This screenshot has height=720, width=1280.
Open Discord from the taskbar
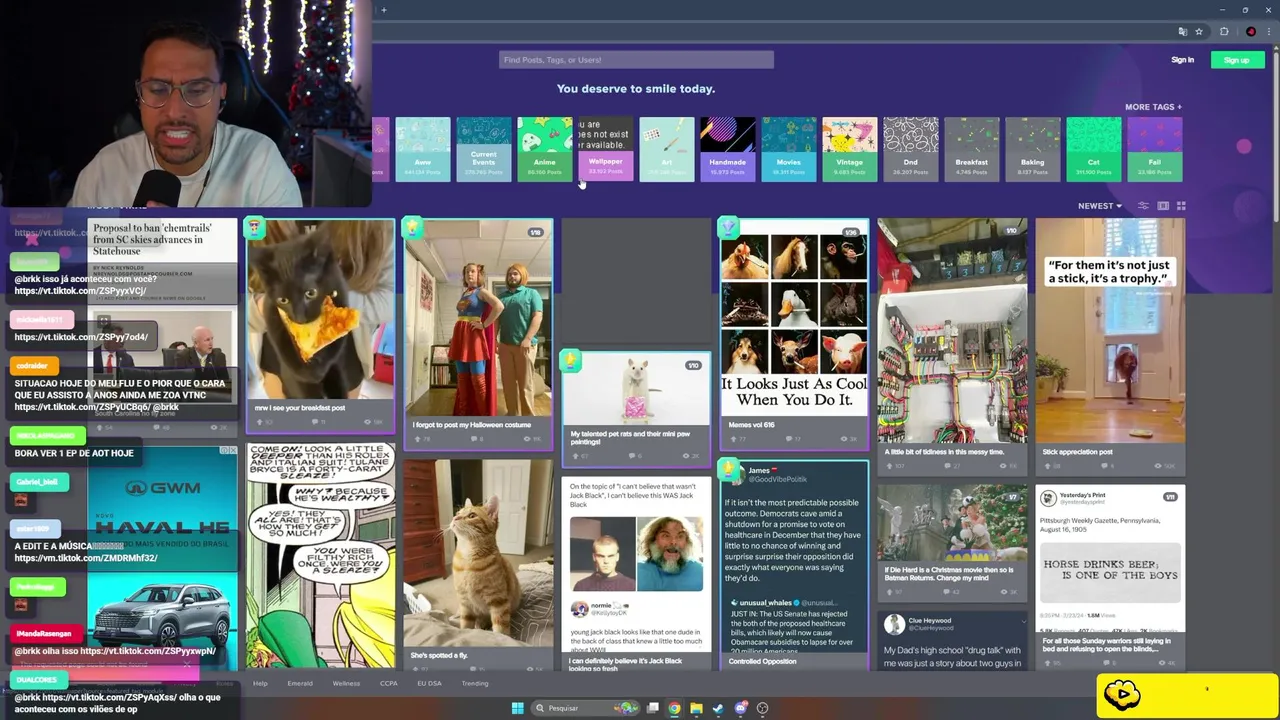(x=741, y=708)
